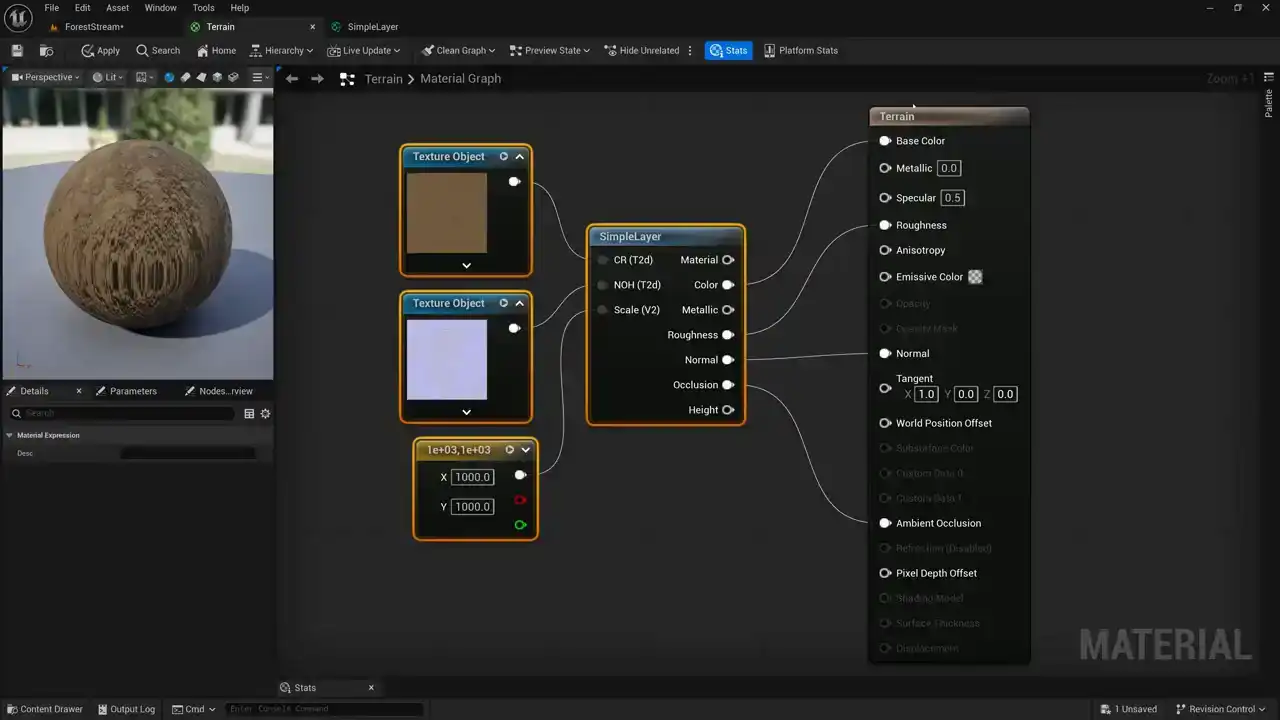Image resolution: width=1280 pixels, height=720 pixels.
Task: Toggle the realtime preview on the vector node
Action: (510, 450)
